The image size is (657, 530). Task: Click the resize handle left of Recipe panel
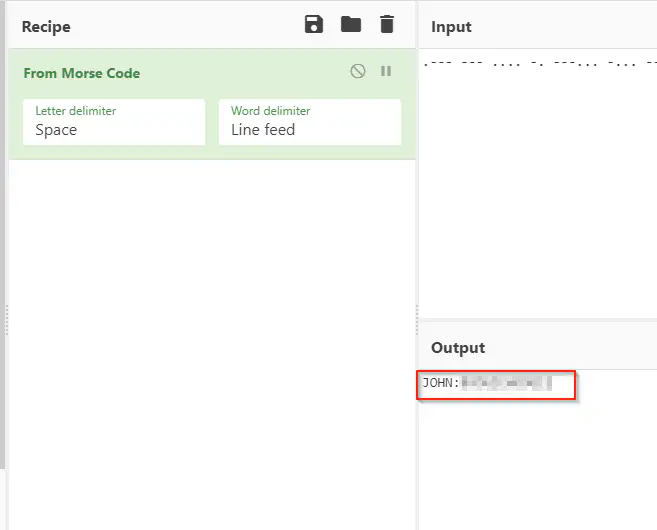click(7, 320)
